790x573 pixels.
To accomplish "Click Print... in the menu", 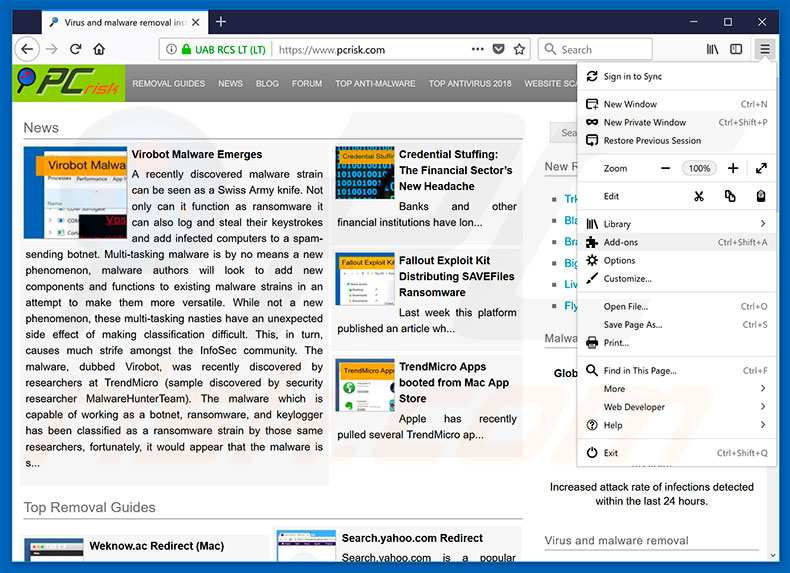I will pyautogui.click(x=676, y=343).
